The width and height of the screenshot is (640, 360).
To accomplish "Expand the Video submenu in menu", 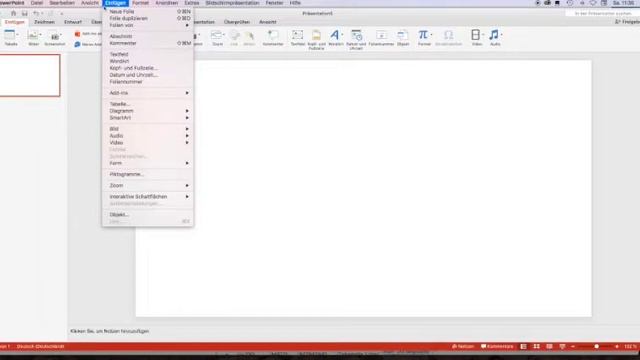I will click(x=148, y=143).
